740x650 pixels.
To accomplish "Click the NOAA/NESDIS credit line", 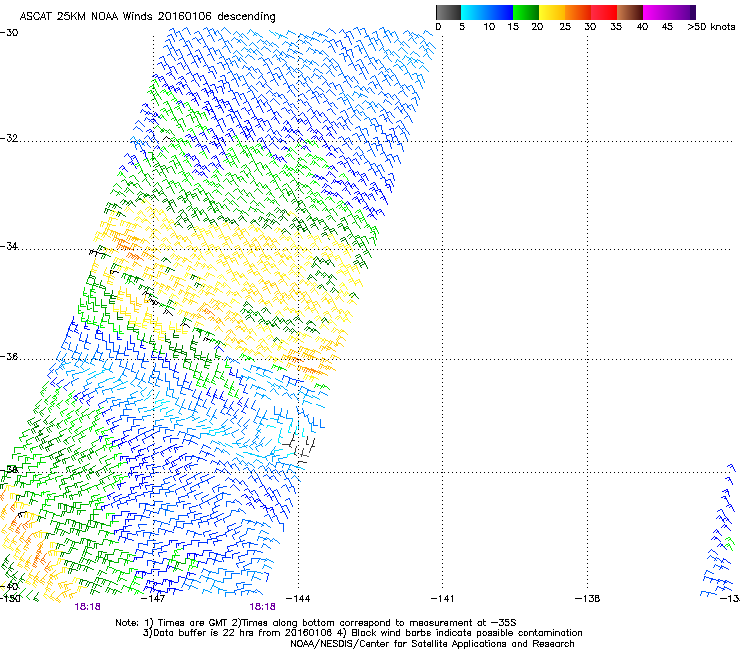I will click(432, 644).
